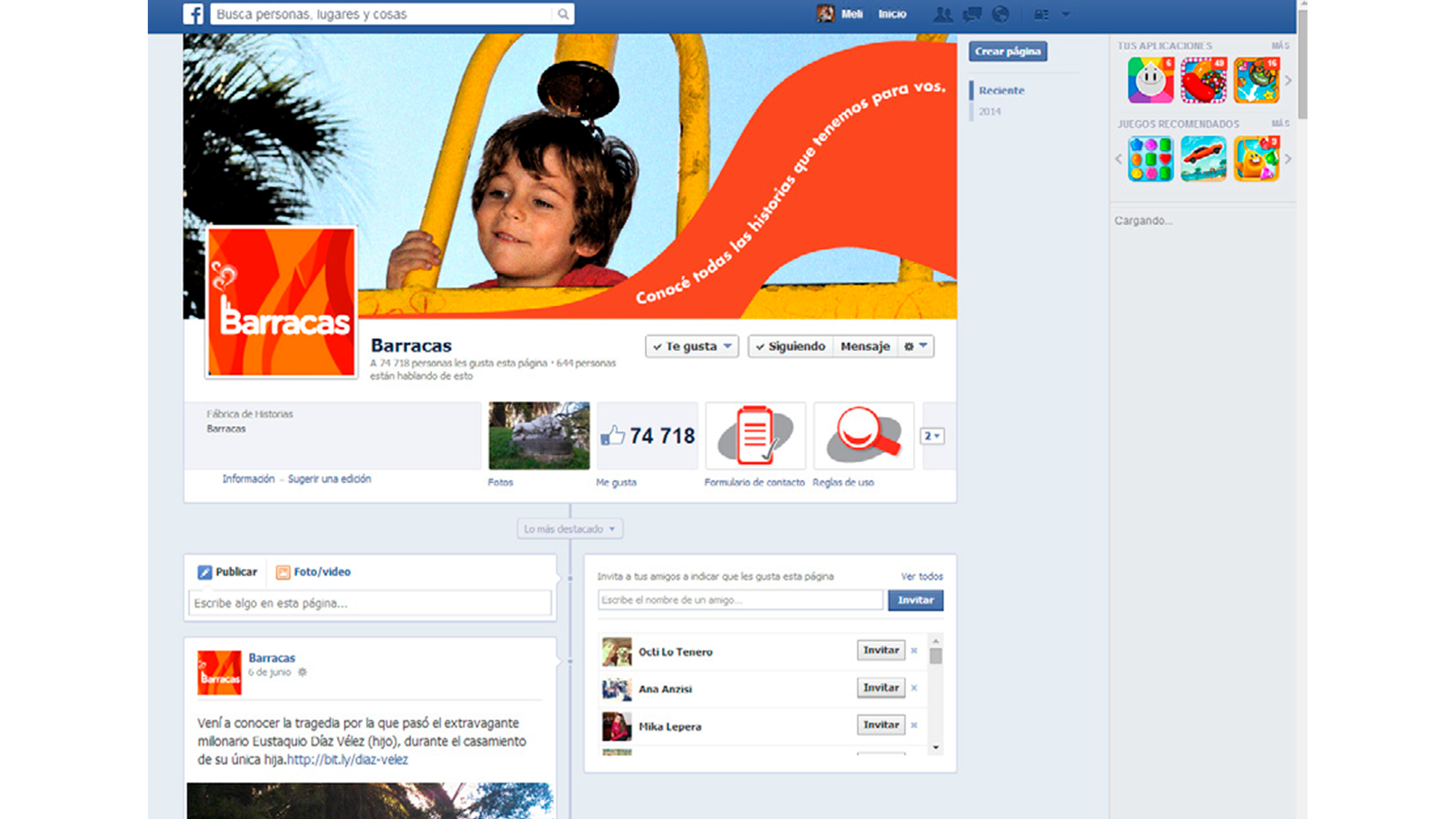Screen dimensions: 1456x819
Task: Switch to the Foto/video tab
Action: (x=314, y=572)
